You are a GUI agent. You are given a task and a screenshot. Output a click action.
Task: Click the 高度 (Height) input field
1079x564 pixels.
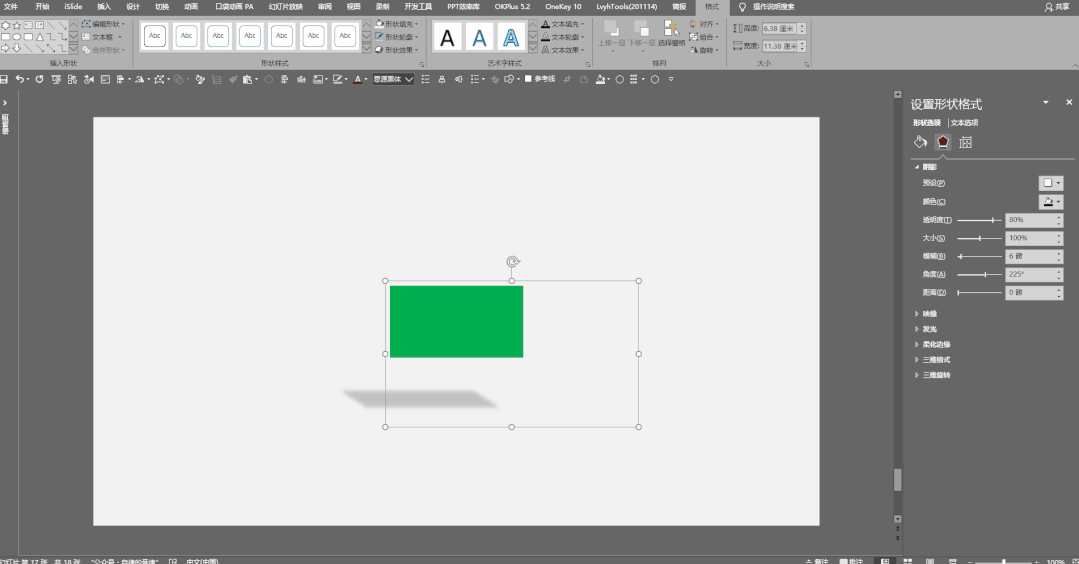[778, 28]
